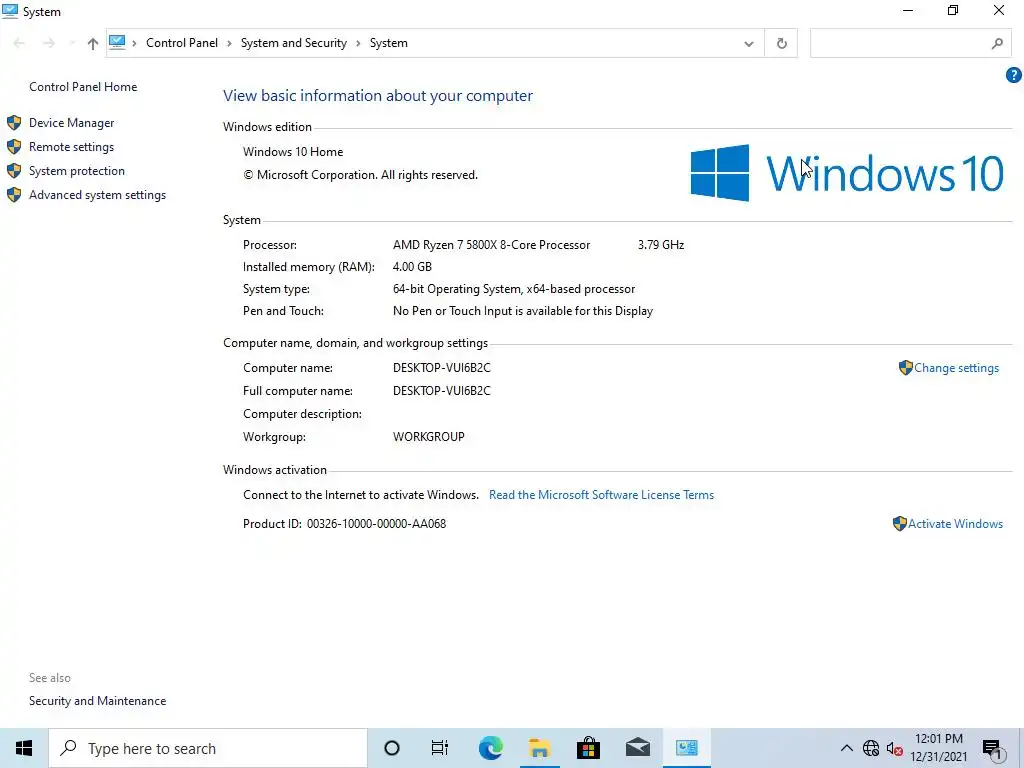Open the blue Help question-mark icon
This screenshot has height=768, width=1024.
pyautogui.click(x=1013, y=75)
